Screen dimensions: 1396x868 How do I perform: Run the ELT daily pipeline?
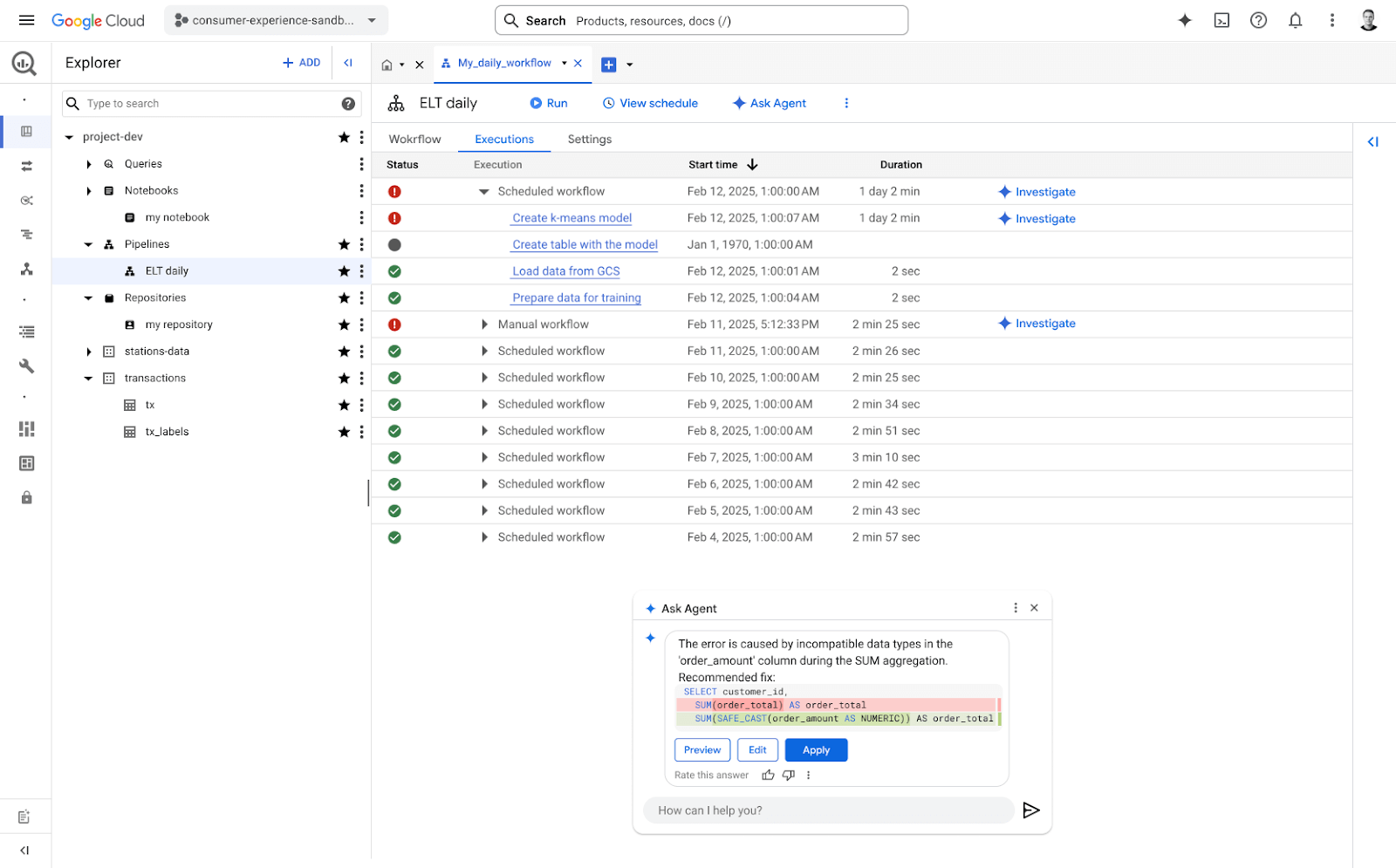(x=549, y=103)
